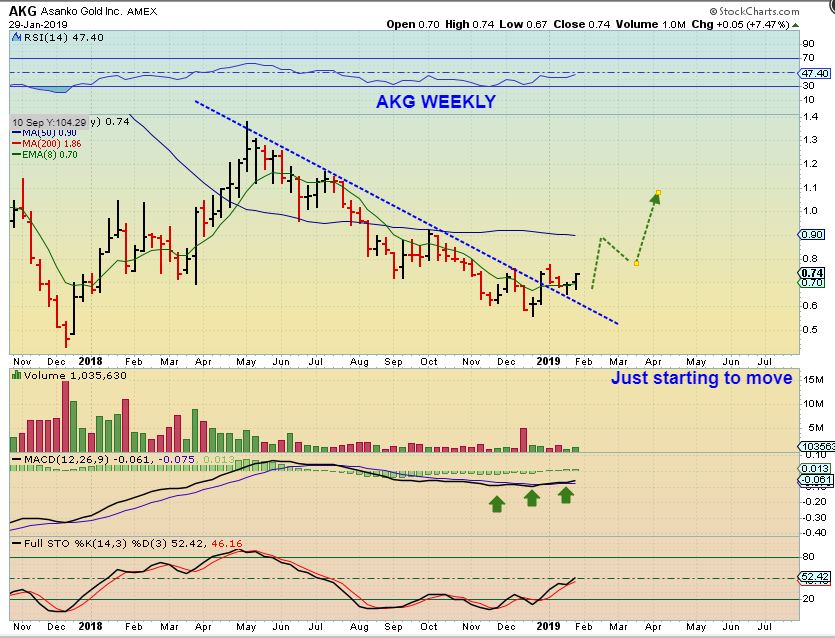This screenshot has height=638, width=835.
Task: Click the 0.90 moving average axis tag
Action: point(812,234)
